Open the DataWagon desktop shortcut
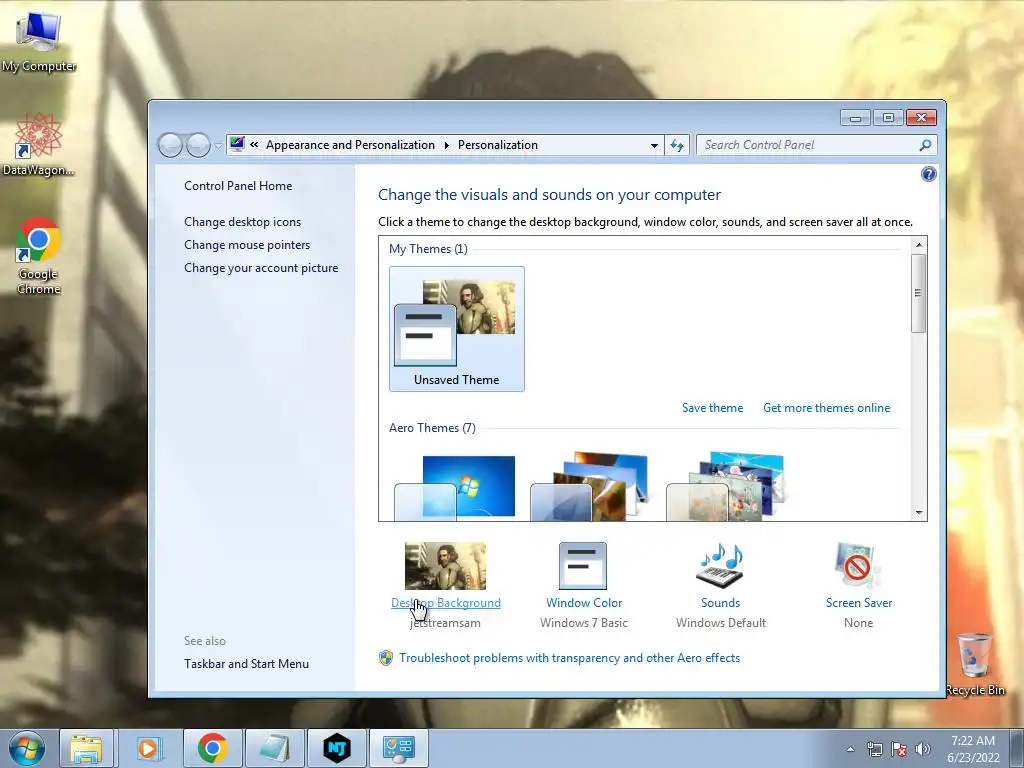 click(x=39, y=144)
